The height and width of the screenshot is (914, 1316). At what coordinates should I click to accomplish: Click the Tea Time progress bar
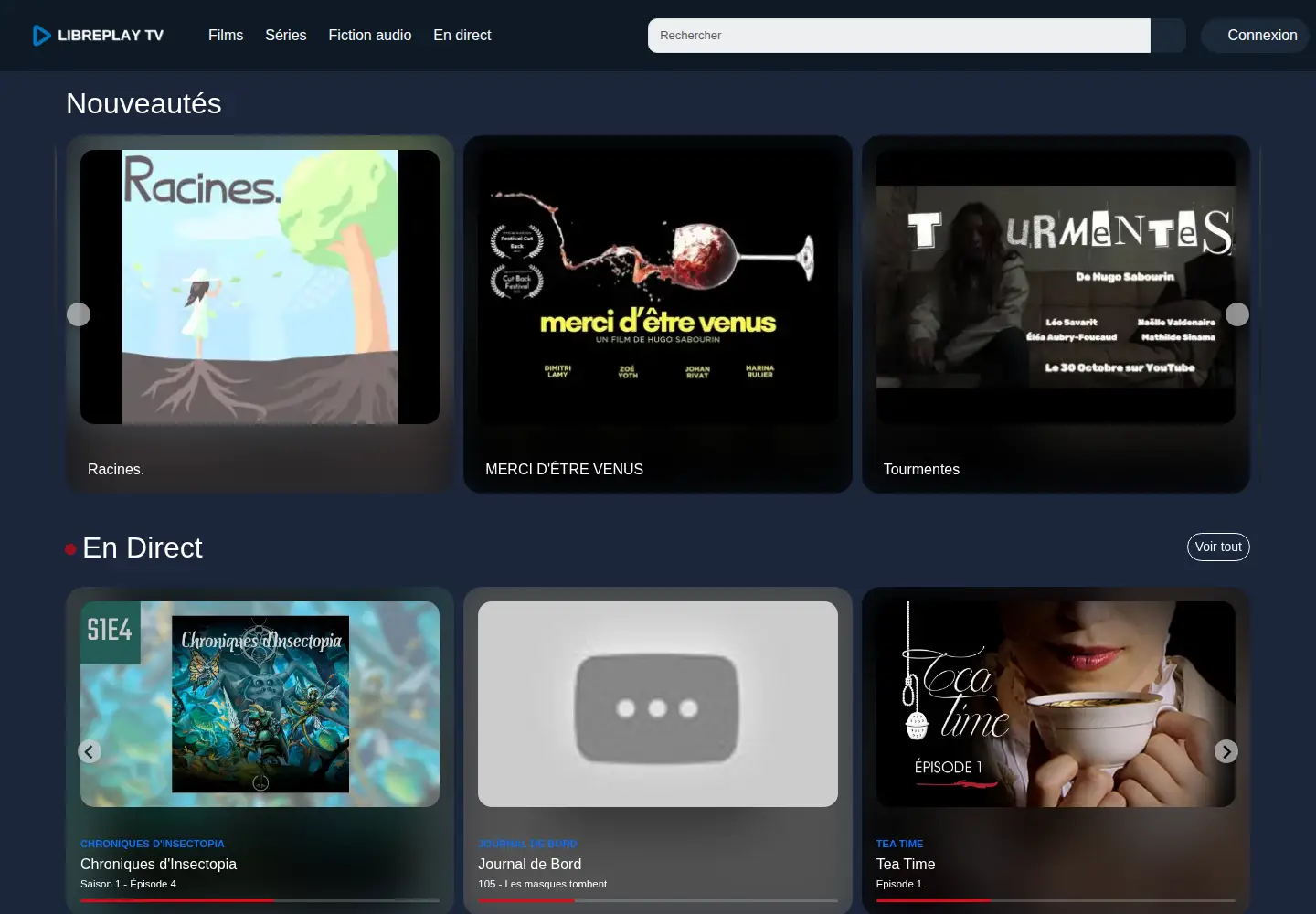[x=1056, y=900]
